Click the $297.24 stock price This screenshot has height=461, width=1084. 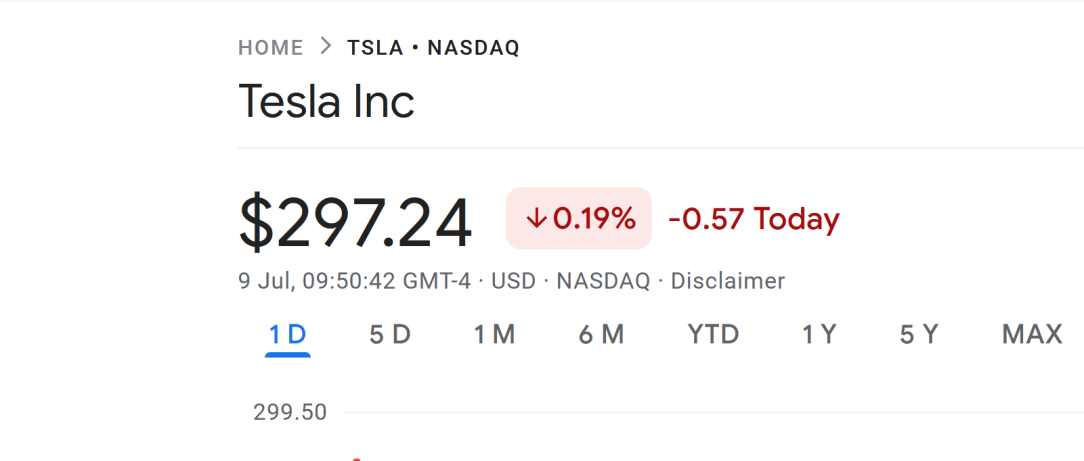pos(355,223)
